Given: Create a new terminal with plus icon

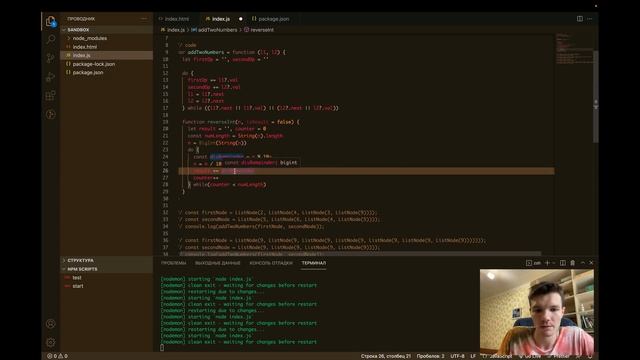Looking at the screenshot, I should (547, 263).
